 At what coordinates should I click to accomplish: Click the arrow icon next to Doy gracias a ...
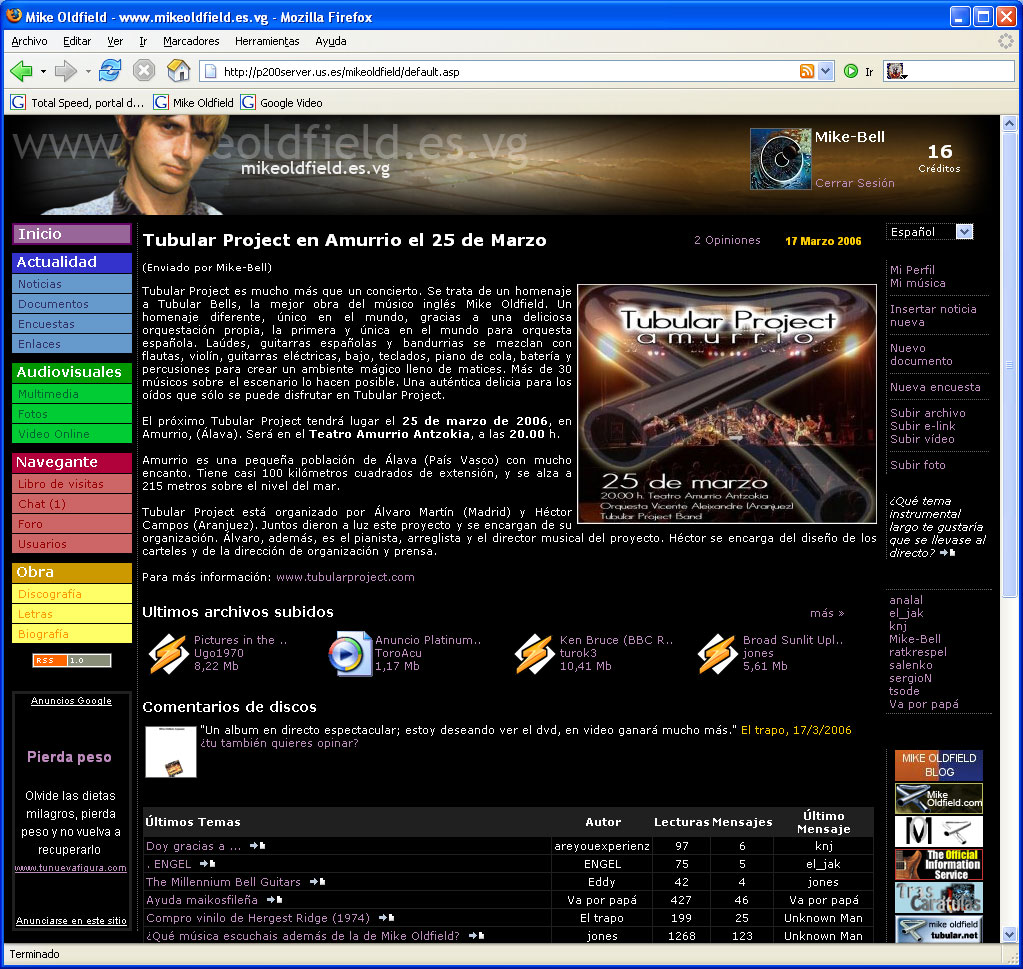[x=257, y=846]
